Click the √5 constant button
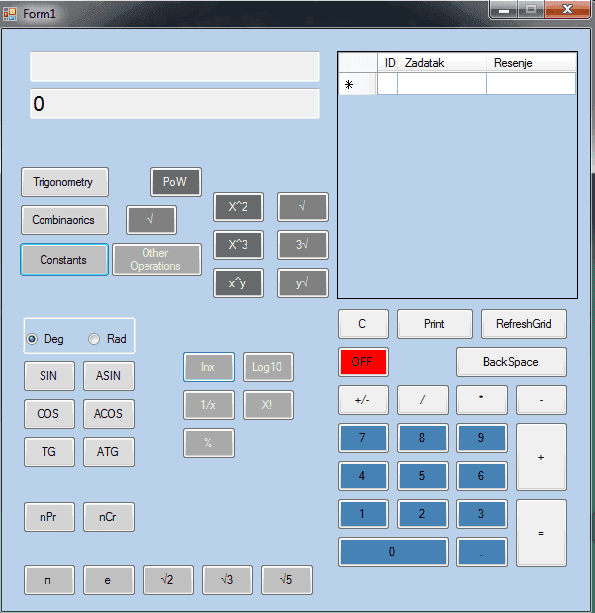Image resolution: width=595 pixels, height=613 pixels. pos(287,580)
